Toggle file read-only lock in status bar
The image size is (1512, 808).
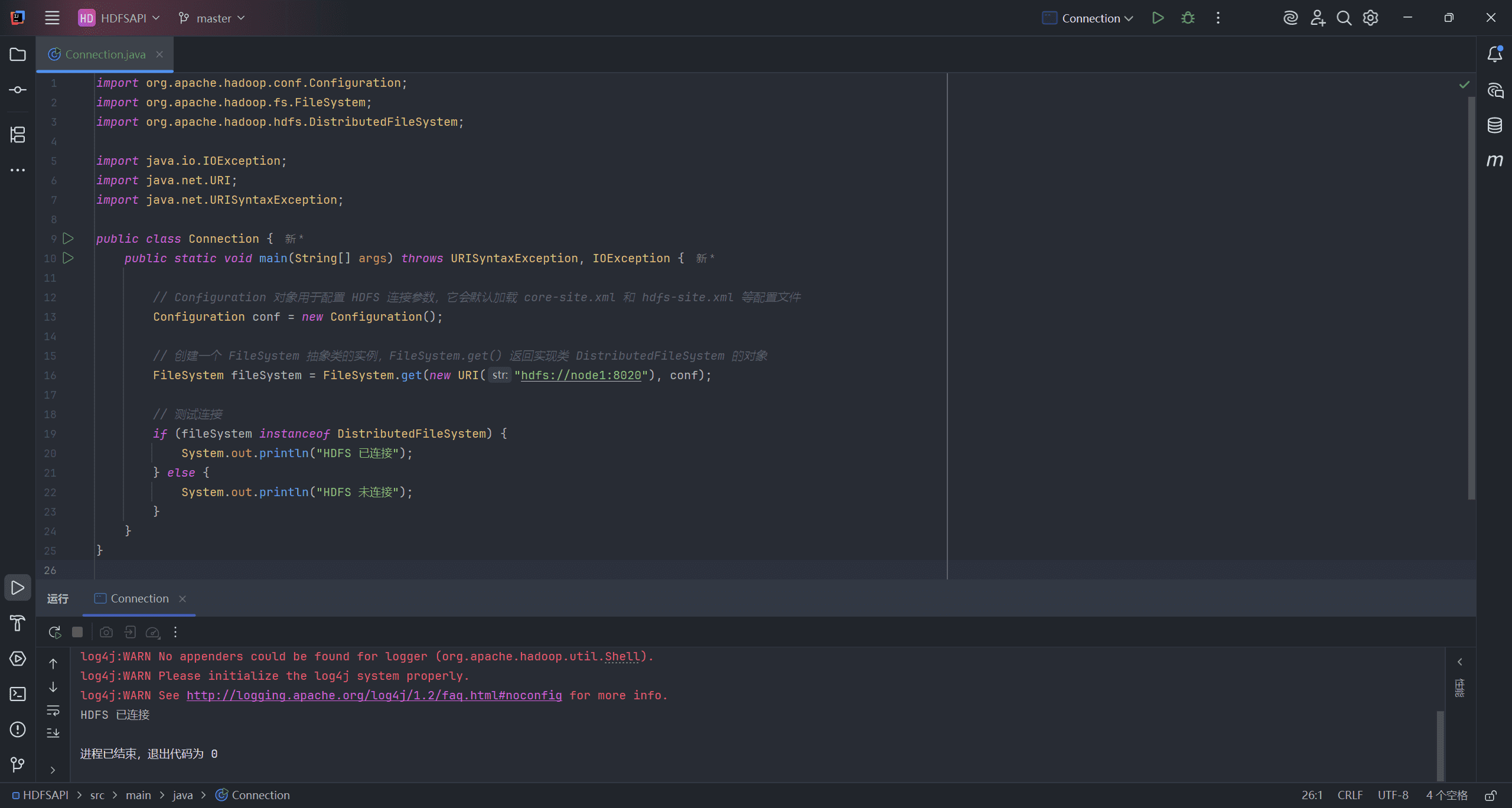pos(1491,796)
